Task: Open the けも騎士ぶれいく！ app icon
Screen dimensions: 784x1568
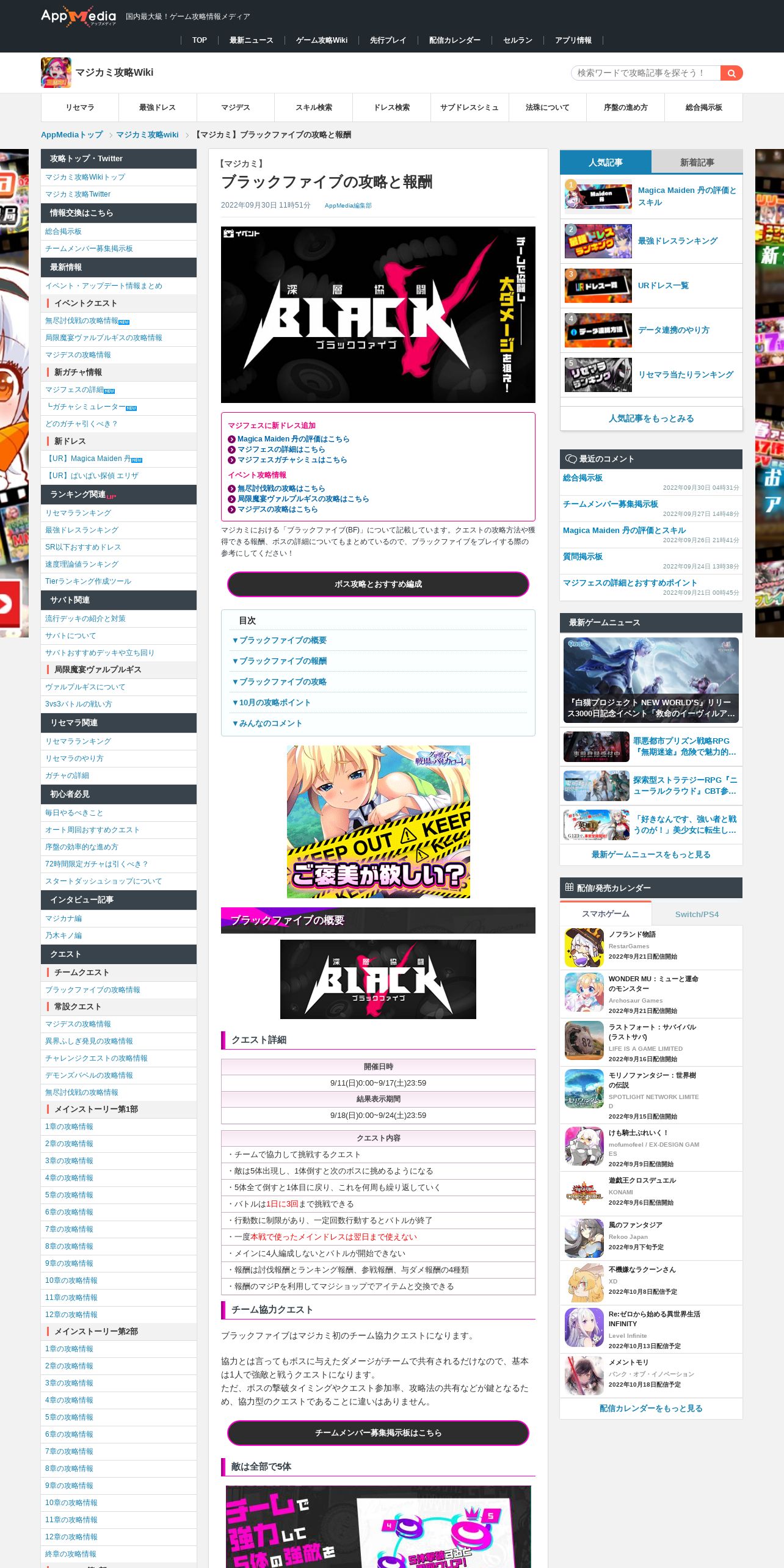Action: click(584, 1146)
